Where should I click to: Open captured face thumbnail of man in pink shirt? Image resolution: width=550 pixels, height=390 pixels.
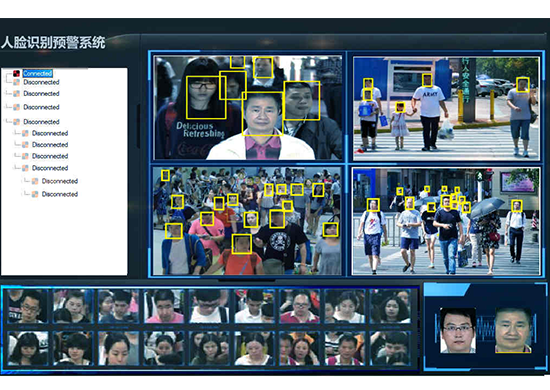(x=165, y=306)
